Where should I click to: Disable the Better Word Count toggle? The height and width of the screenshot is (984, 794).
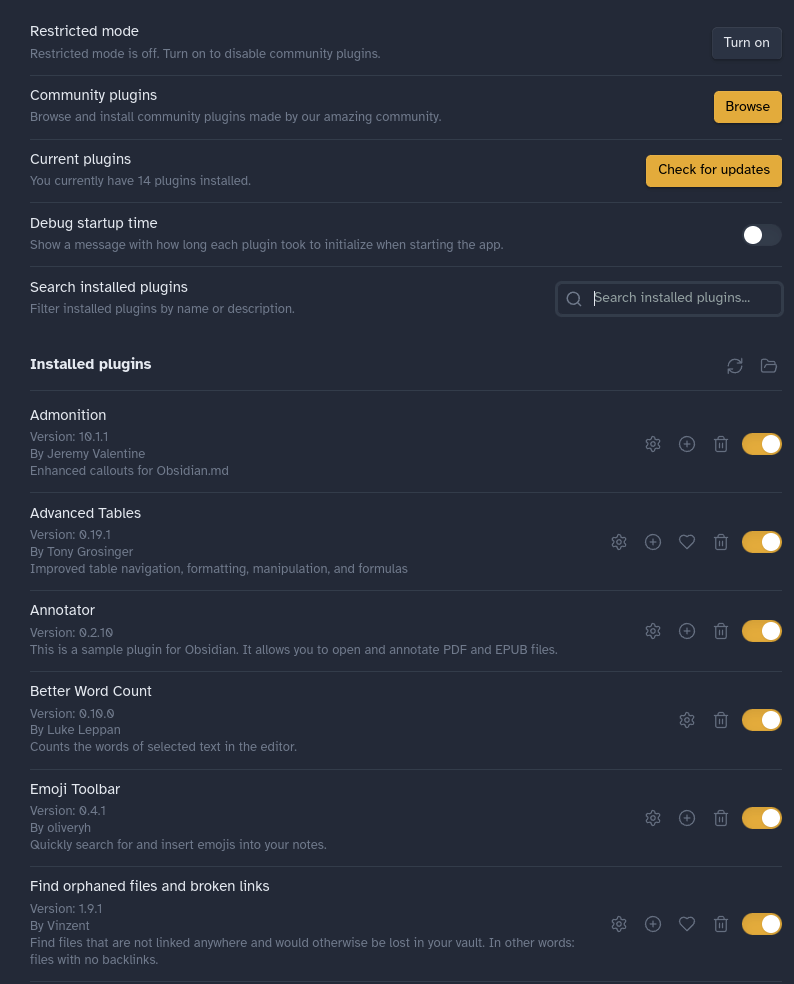coord(761,720)
